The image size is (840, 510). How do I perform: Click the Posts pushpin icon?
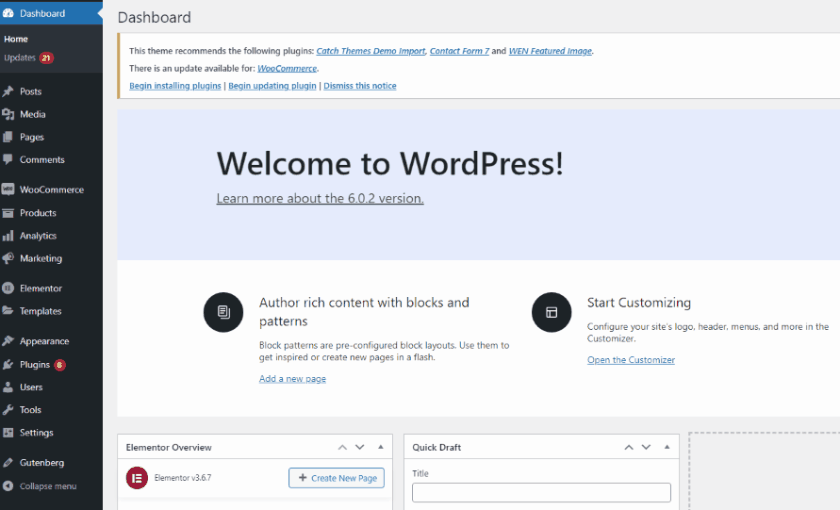[8, 92]
